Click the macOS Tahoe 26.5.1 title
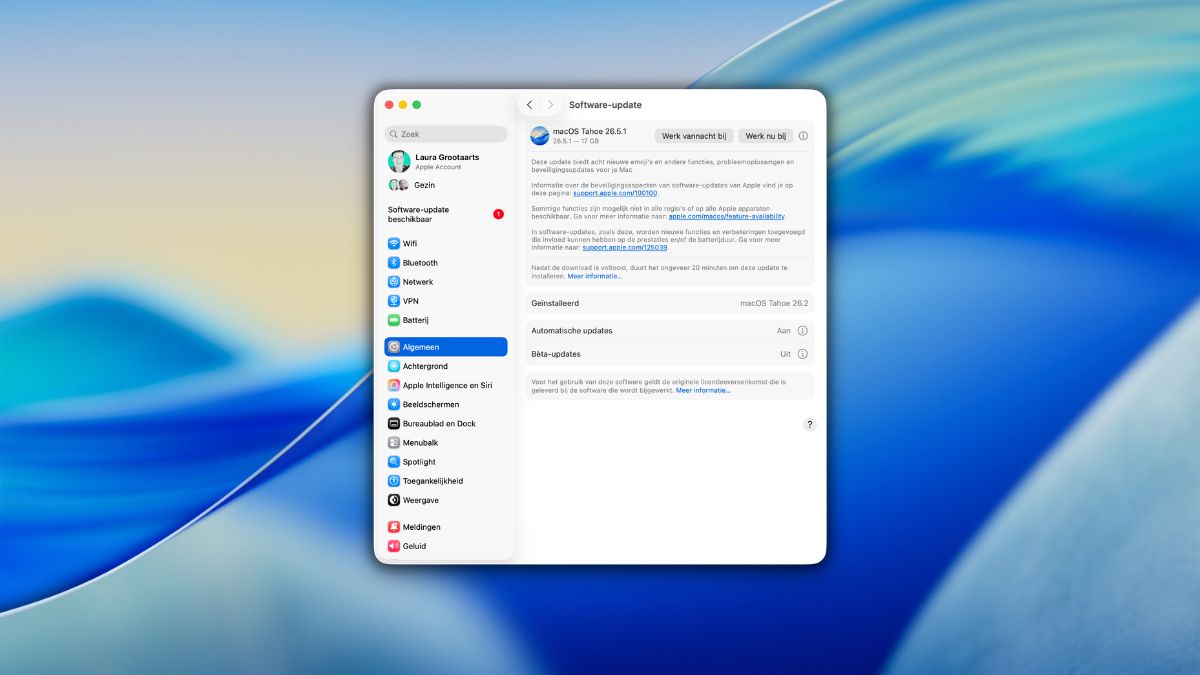The image size is (1200, 675). (x=590, y=131)
